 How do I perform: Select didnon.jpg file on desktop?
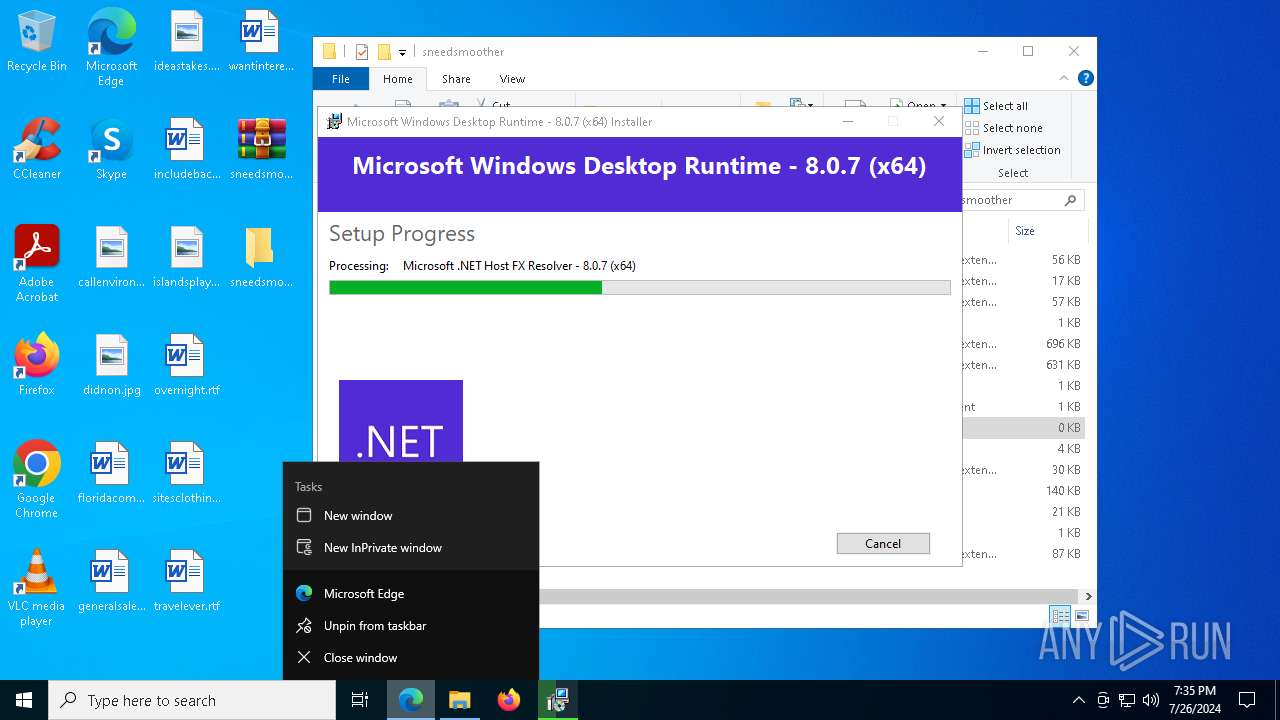(x=111, y=365)
